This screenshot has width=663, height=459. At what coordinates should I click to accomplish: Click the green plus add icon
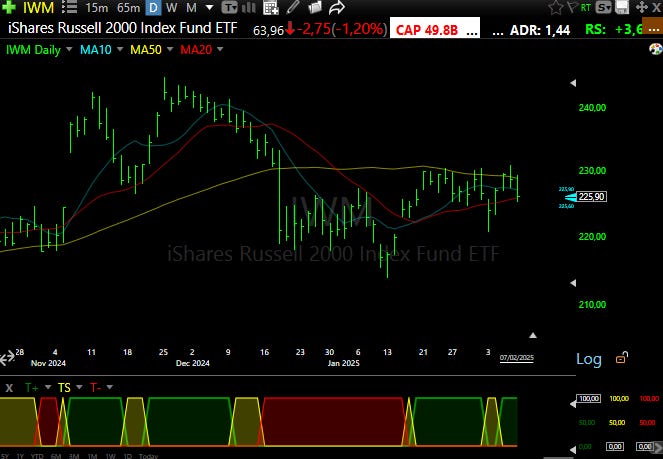coord(9,7)
